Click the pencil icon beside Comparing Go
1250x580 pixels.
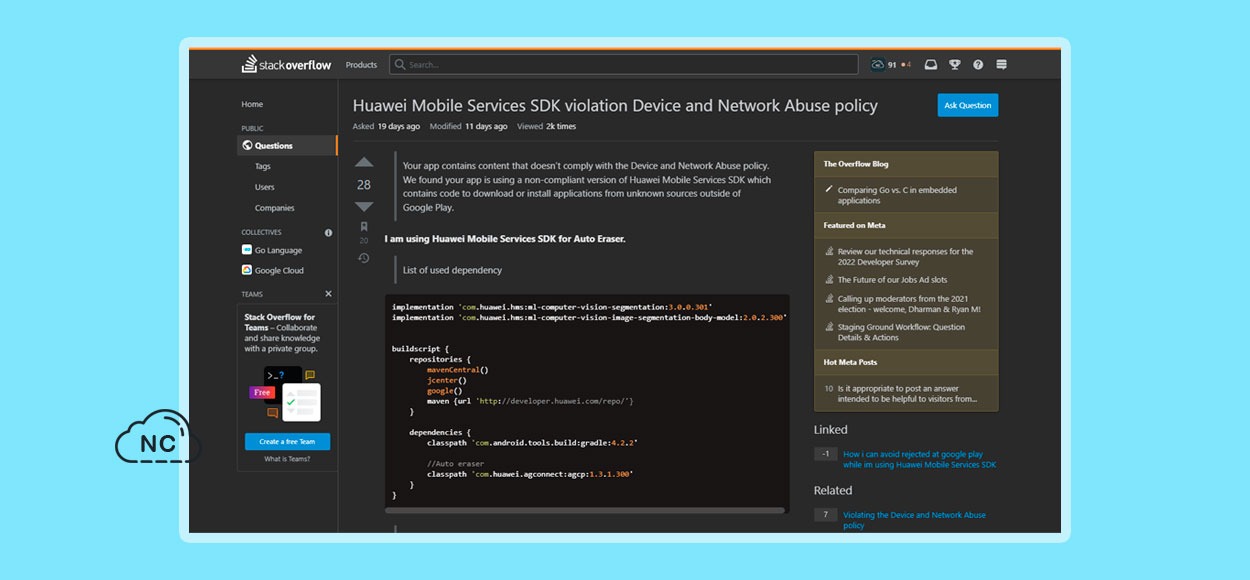pyautogui.click(x=828, y=189)
